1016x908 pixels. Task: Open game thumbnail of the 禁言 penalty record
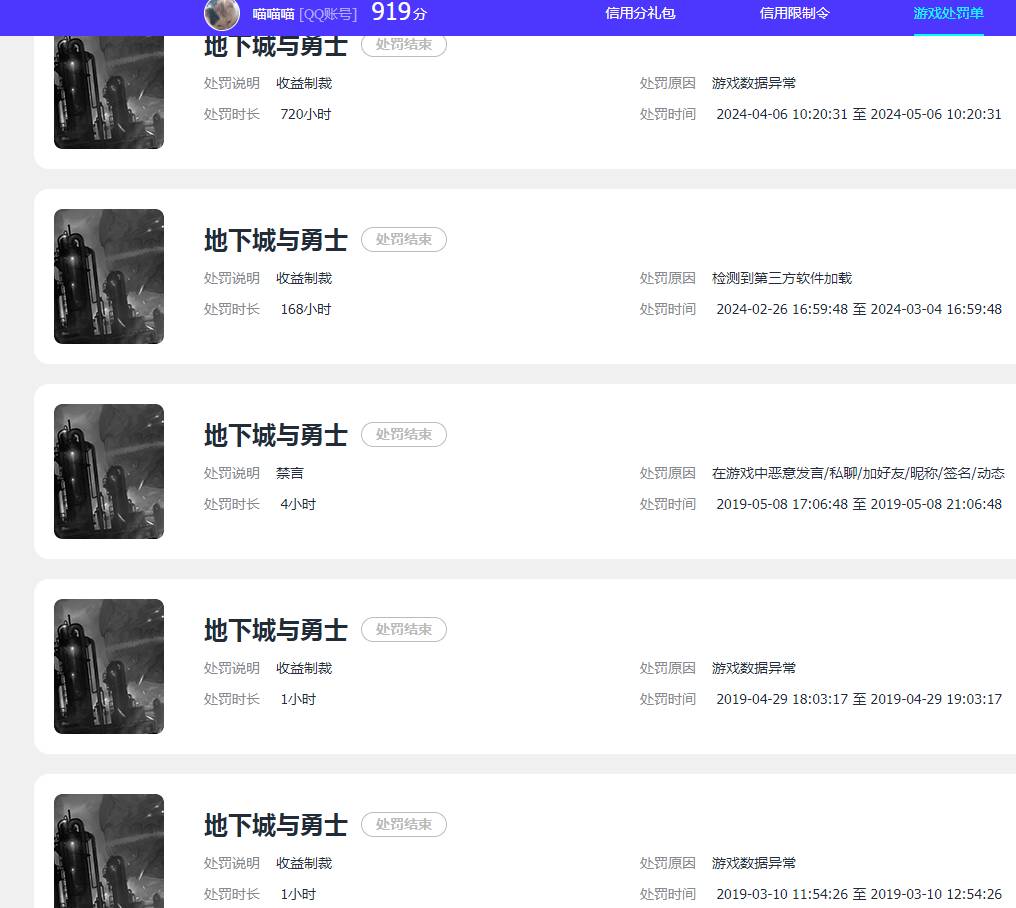pyautogui.click(x=109, y=471)
